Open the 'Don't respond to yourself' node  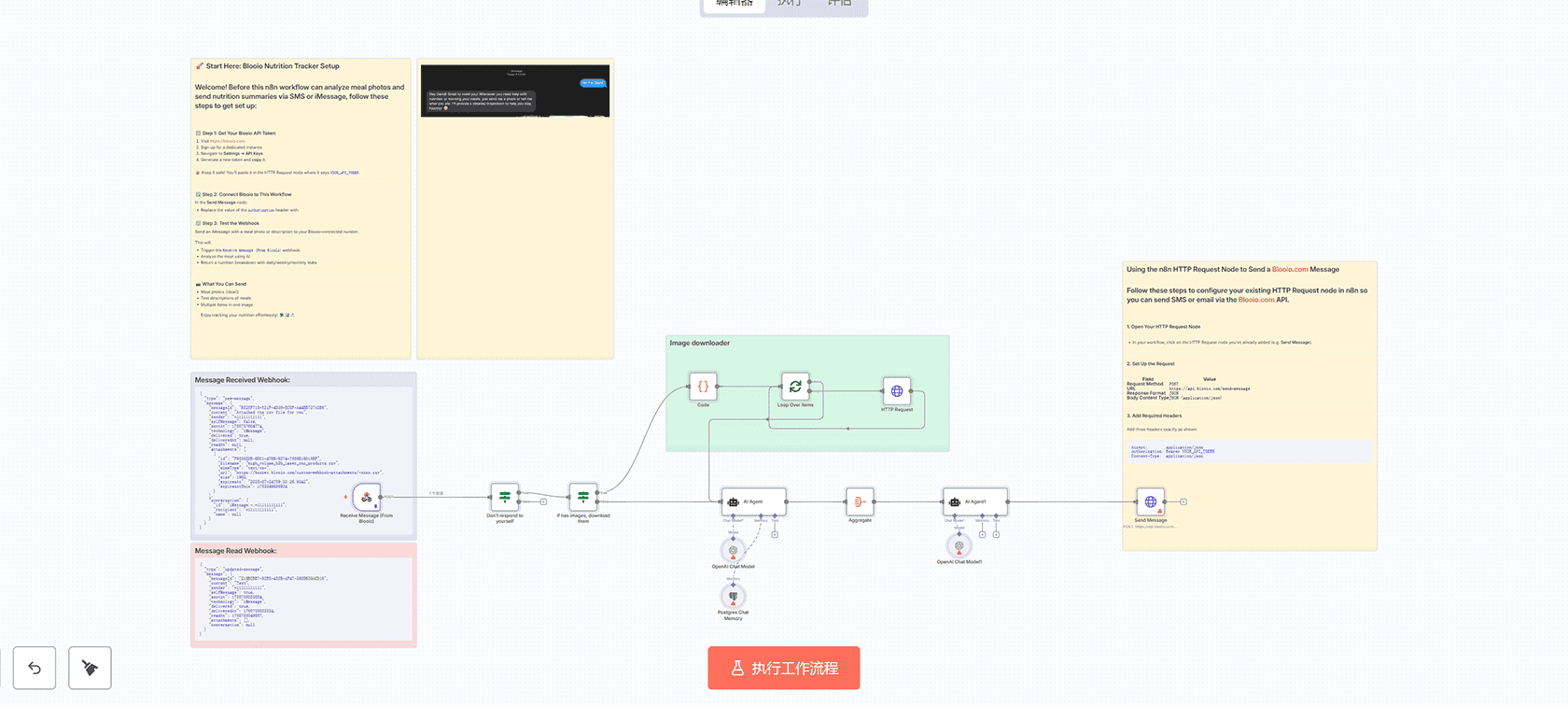pyautogui.click(x=505, y=497)
